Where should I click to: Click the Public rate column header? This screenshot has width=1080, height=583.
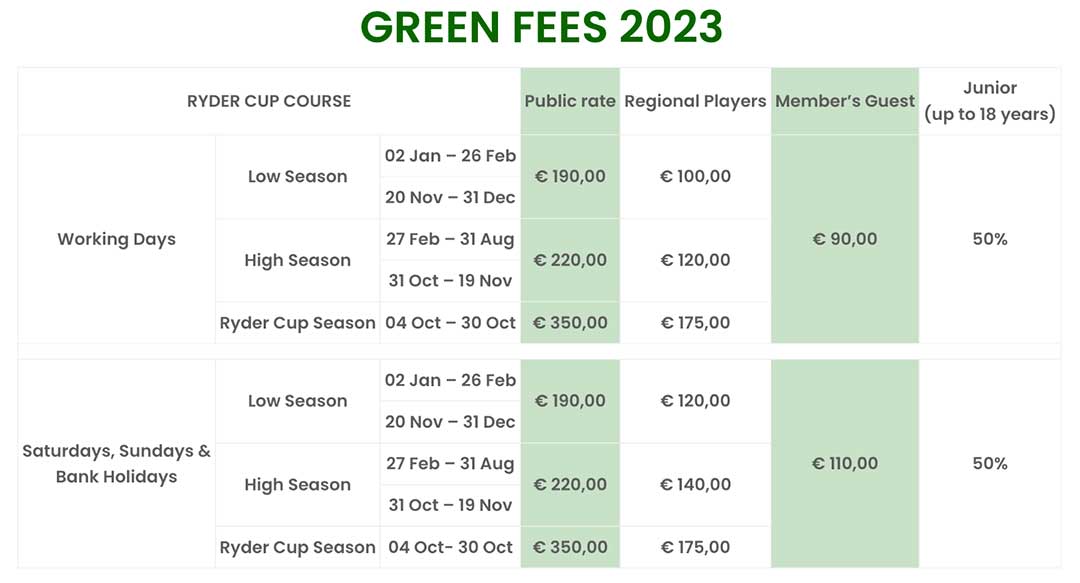pyautogui.click(x=570, y=101)
